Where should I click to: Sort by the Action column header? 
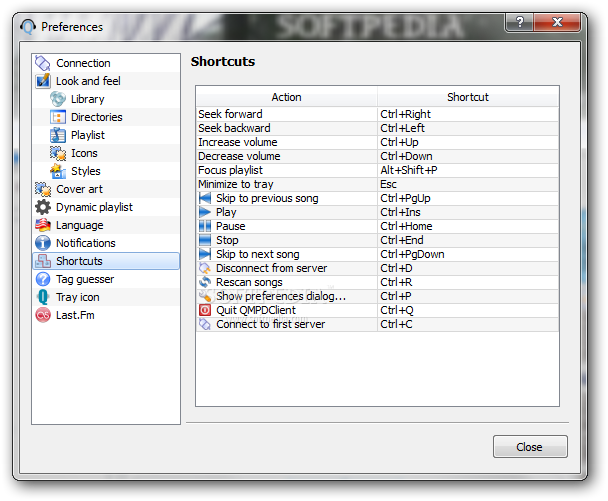(x=287, y=97)
